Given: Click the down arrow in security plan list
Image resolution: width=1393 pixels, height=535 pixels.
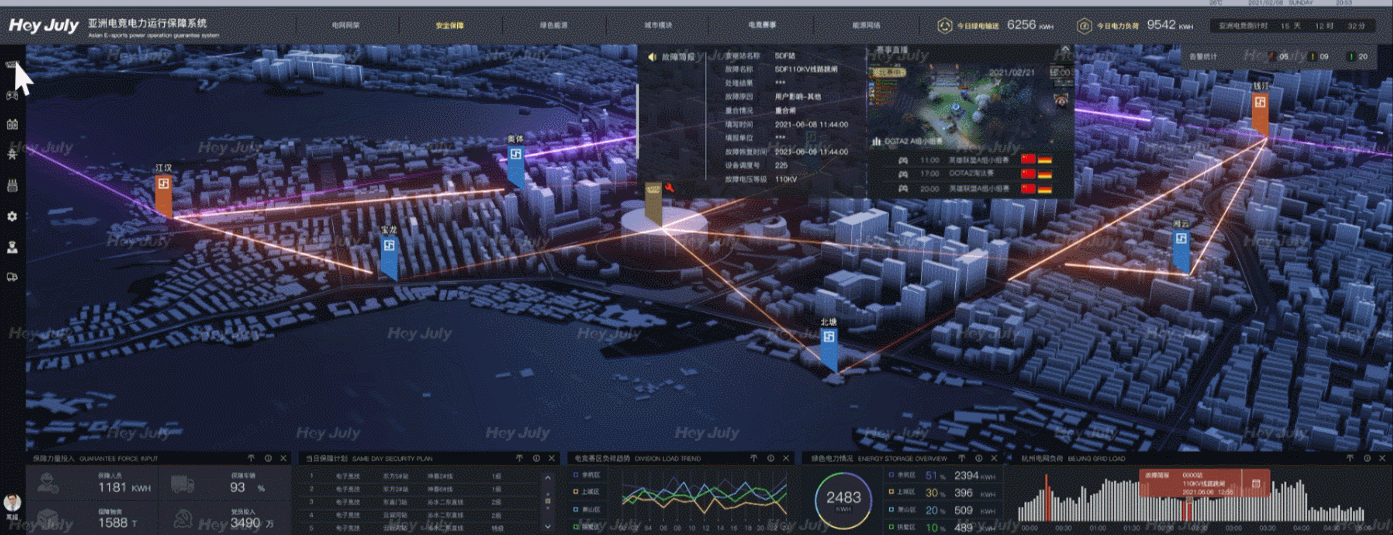Looking at the screenshot, I should (547, 526).
